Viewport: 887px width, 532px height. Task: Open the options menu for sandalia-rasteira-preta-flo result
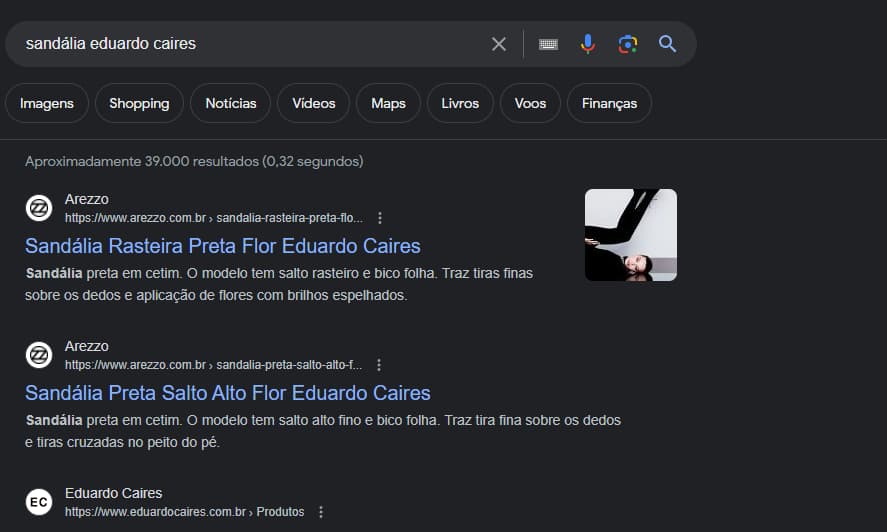(x=380, y=218)
